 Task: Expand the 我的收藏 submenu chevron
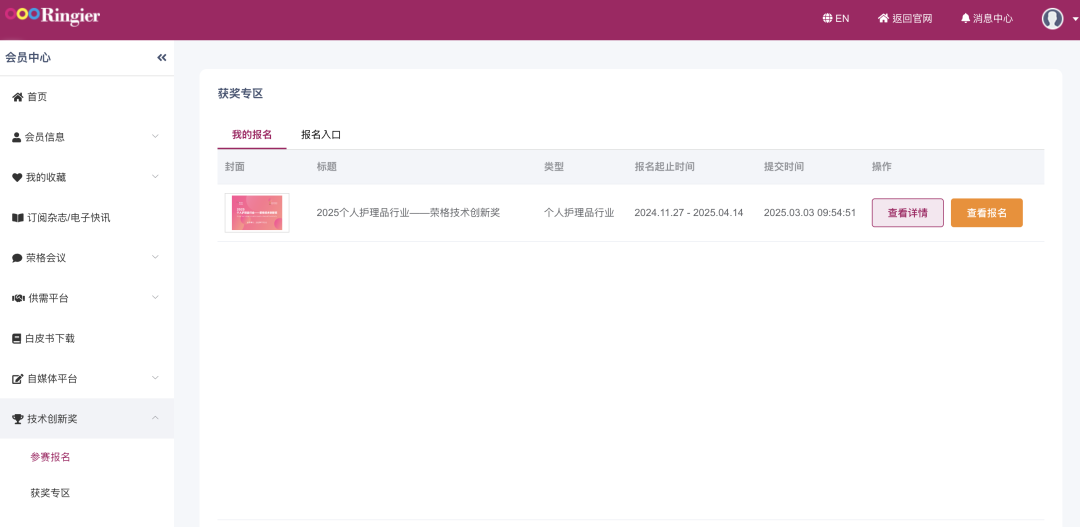click(155, 177)
